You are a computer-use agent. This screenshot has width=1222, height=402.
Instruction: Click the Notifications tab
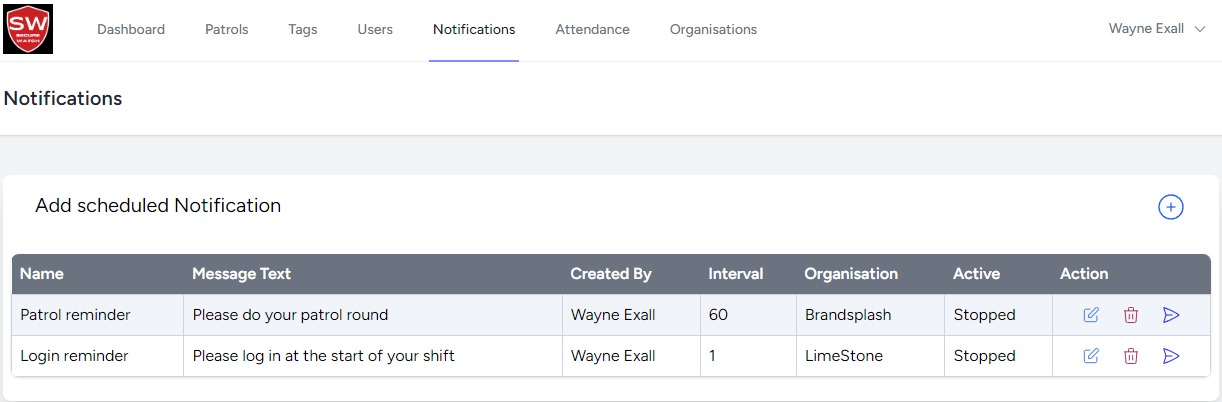pyautogui.click(x=474, y=29)
